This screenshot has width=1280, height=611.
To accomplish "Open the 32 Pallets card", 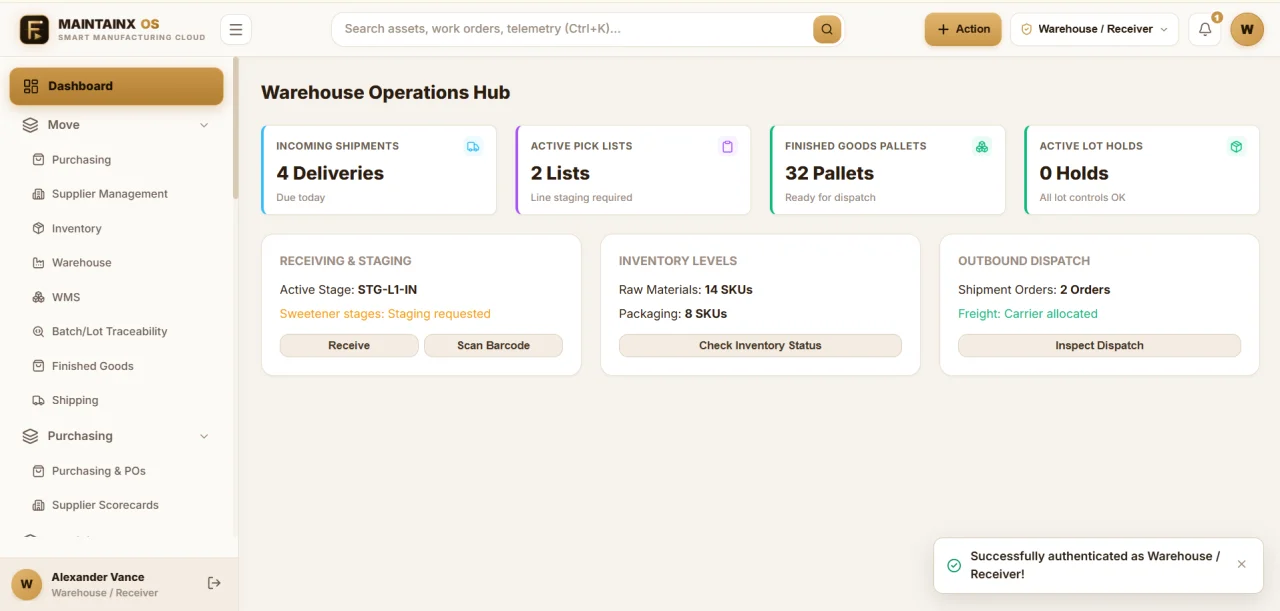I will click(888, 170).
